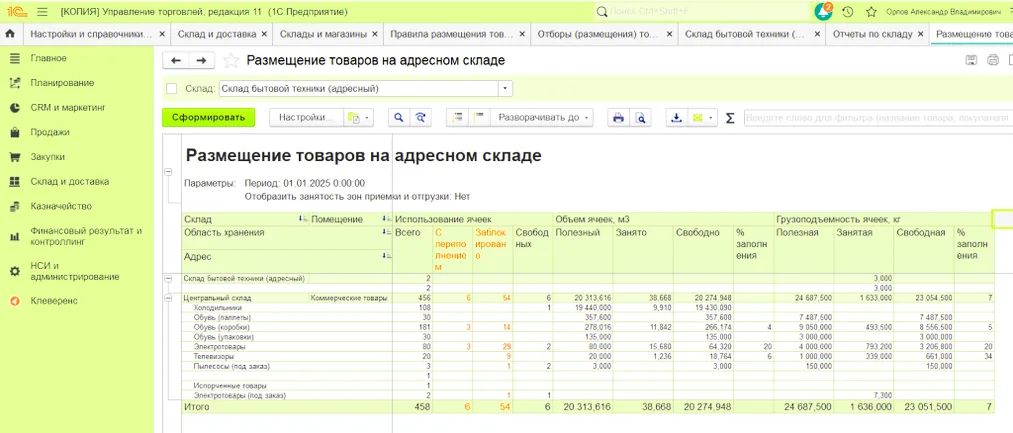Screen dimensions: 1013x433
Task: Open the main hamburger menu
Action: click(43, 12)
